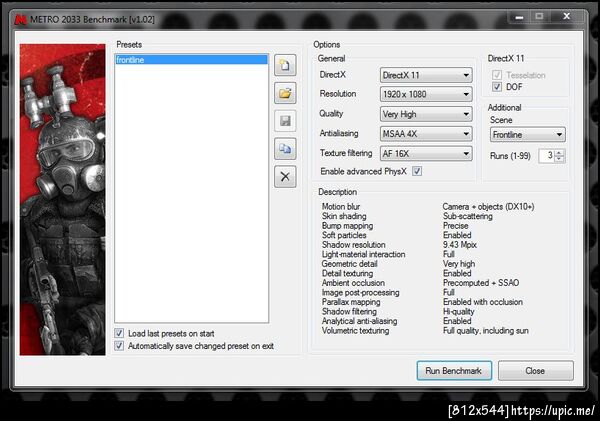
Task: Open a preset with the folder icon
Action: tap(285, 93)
